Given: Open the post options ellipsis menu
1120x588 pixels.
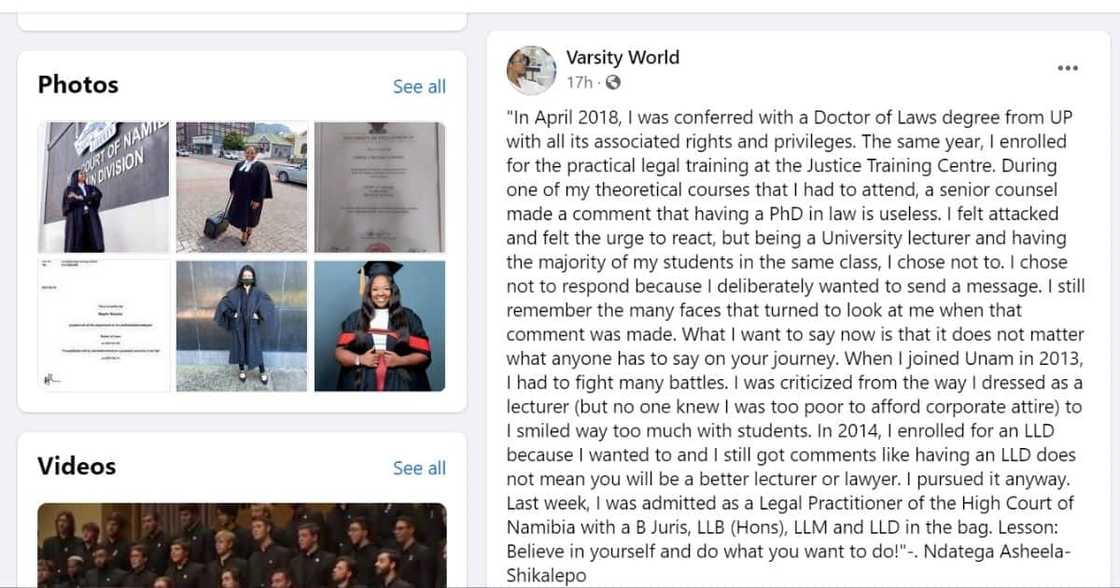Looking at the screenshot, I should [1068, 66].
